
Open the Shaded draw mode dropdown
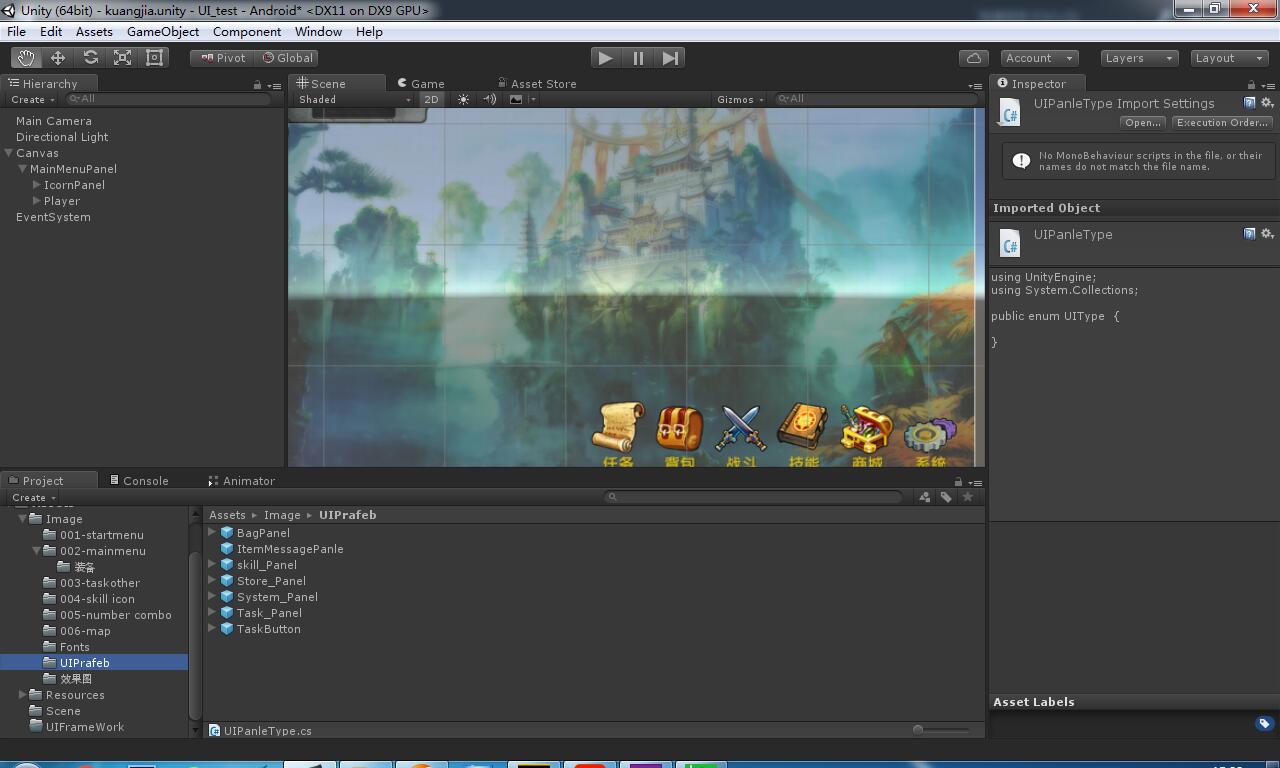tap(355, 99)
